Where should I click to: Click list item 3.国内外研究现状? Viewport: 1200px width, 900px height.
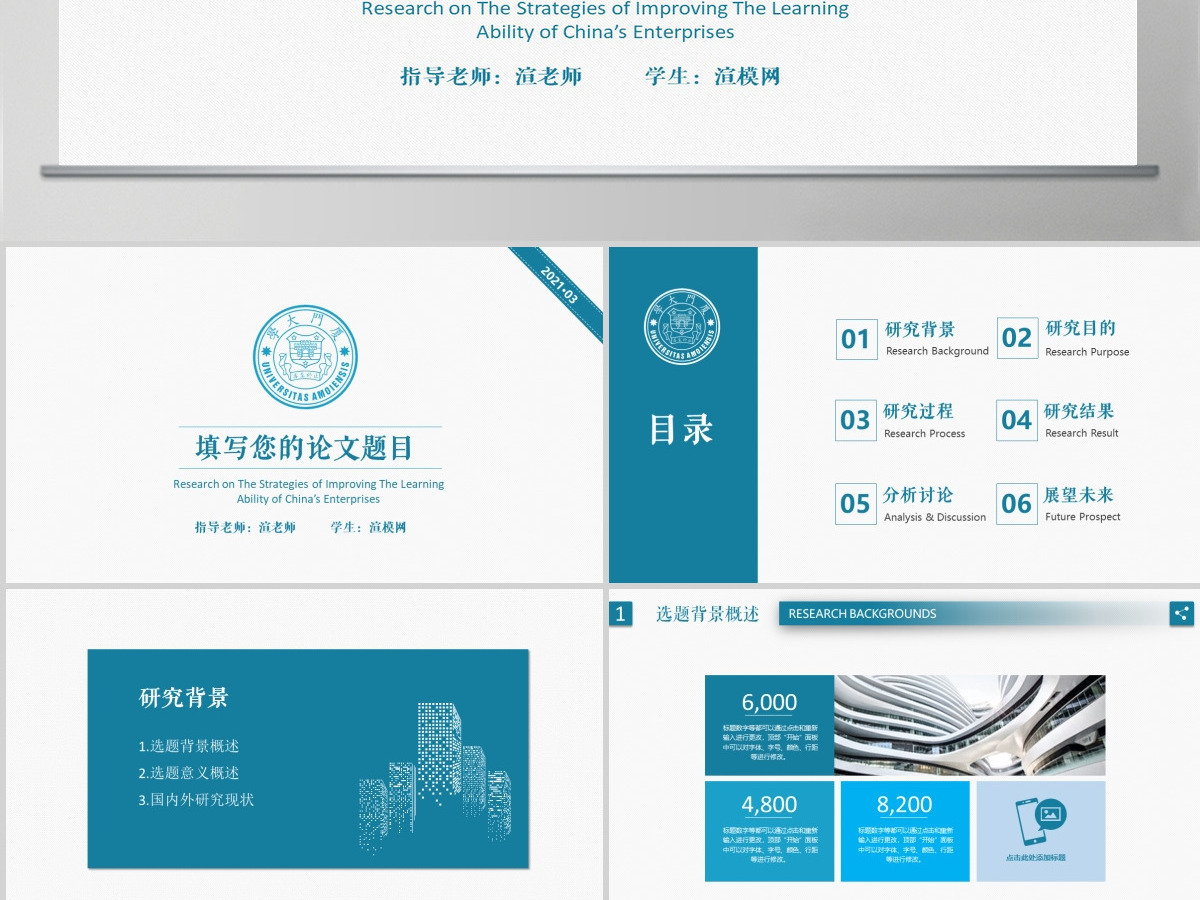196,800
